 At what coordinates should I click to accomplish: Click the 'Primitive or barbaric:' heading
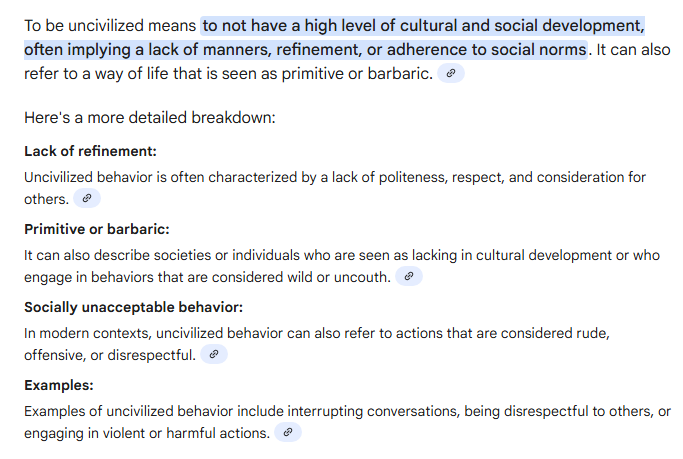[97, 229]
